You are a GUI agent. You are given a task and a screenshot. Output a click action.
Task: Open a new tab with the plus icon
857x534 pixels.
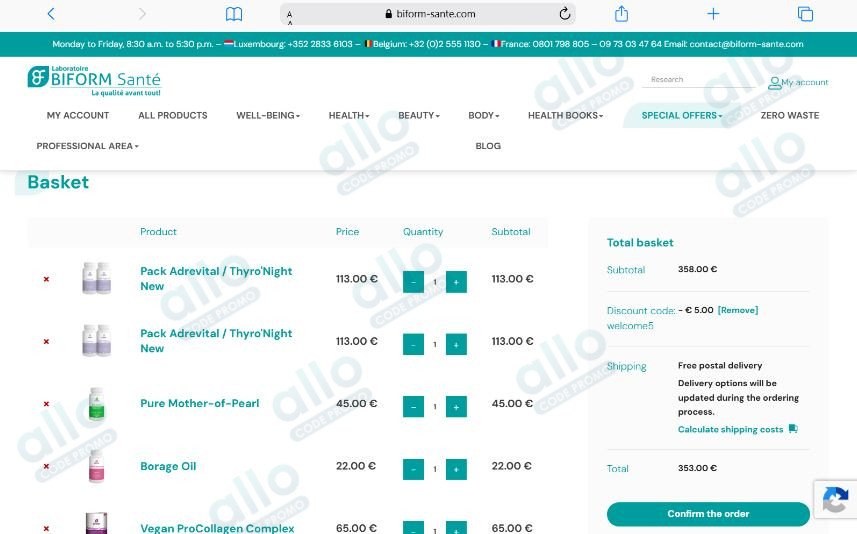713,14
